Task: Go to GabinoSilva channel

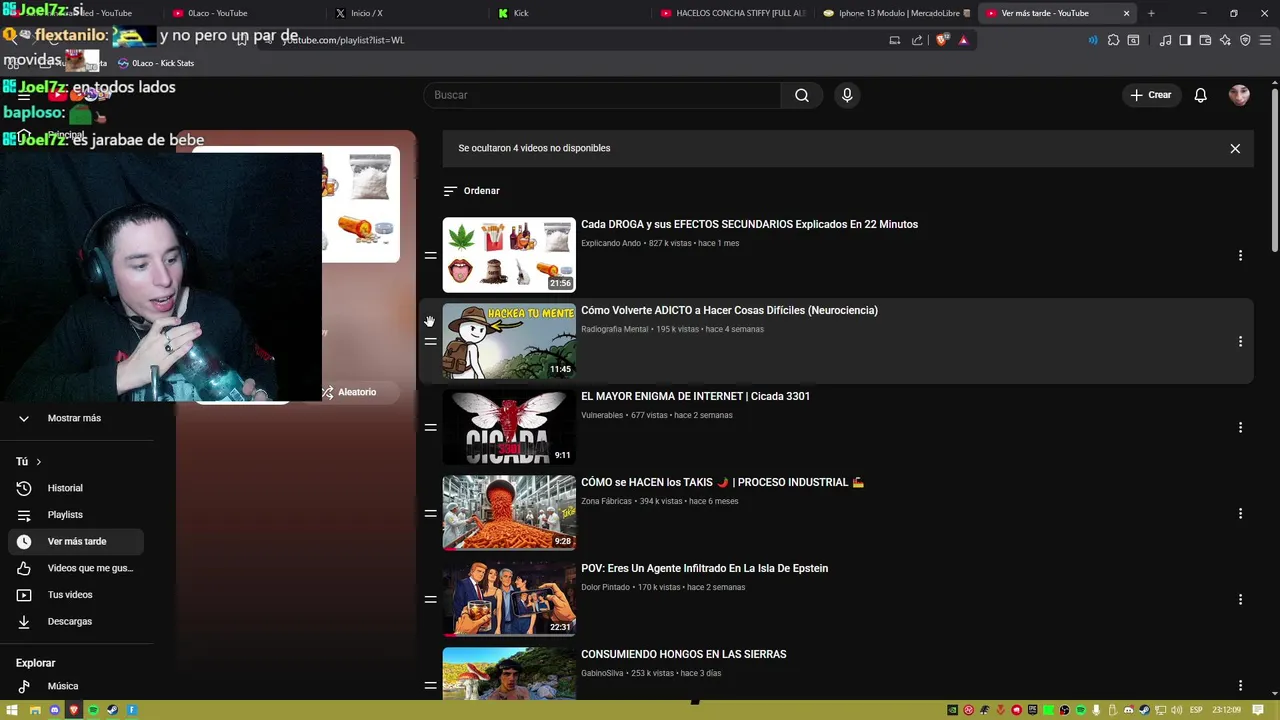Action: click(x=602, y=673)
